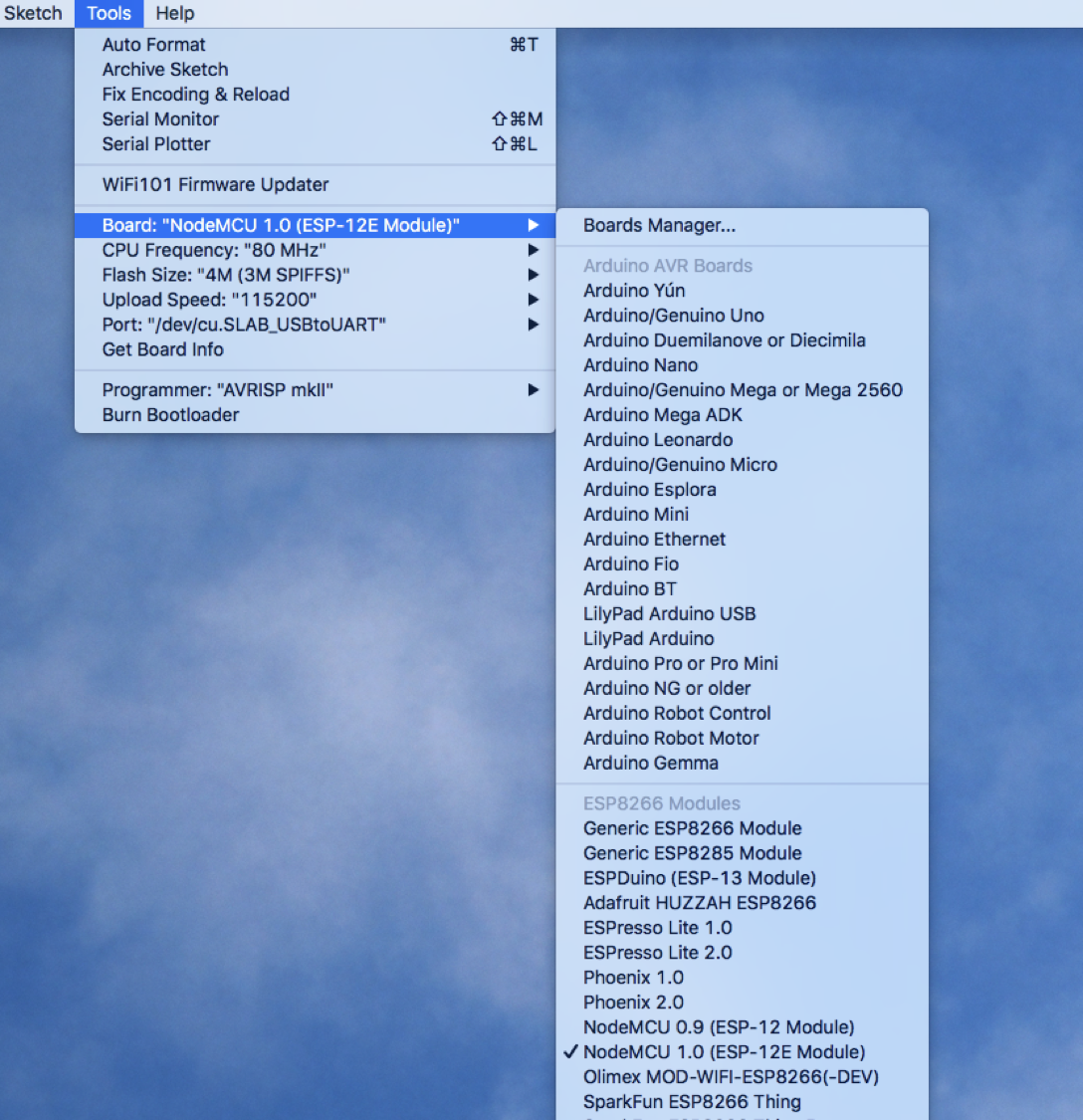The height and width of the screenshot is (1120, 1083).
Task: Expand the Programmer submenu arrow
Action: click(533, 389)
